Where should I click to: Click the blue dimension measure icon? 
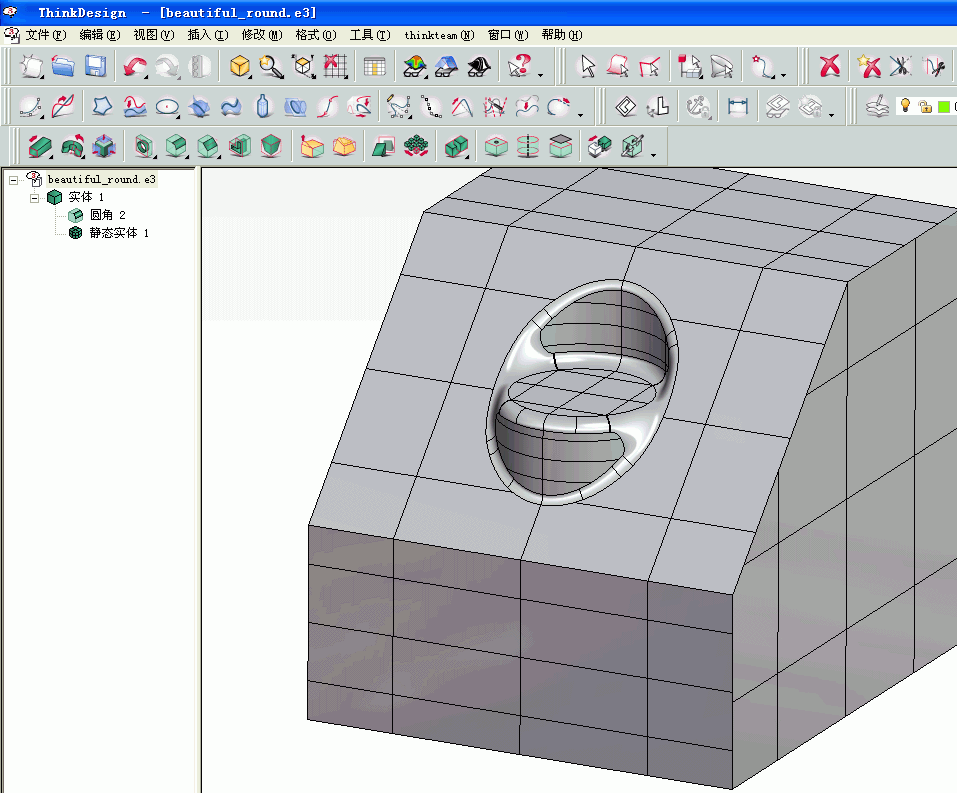coord(737,107)
